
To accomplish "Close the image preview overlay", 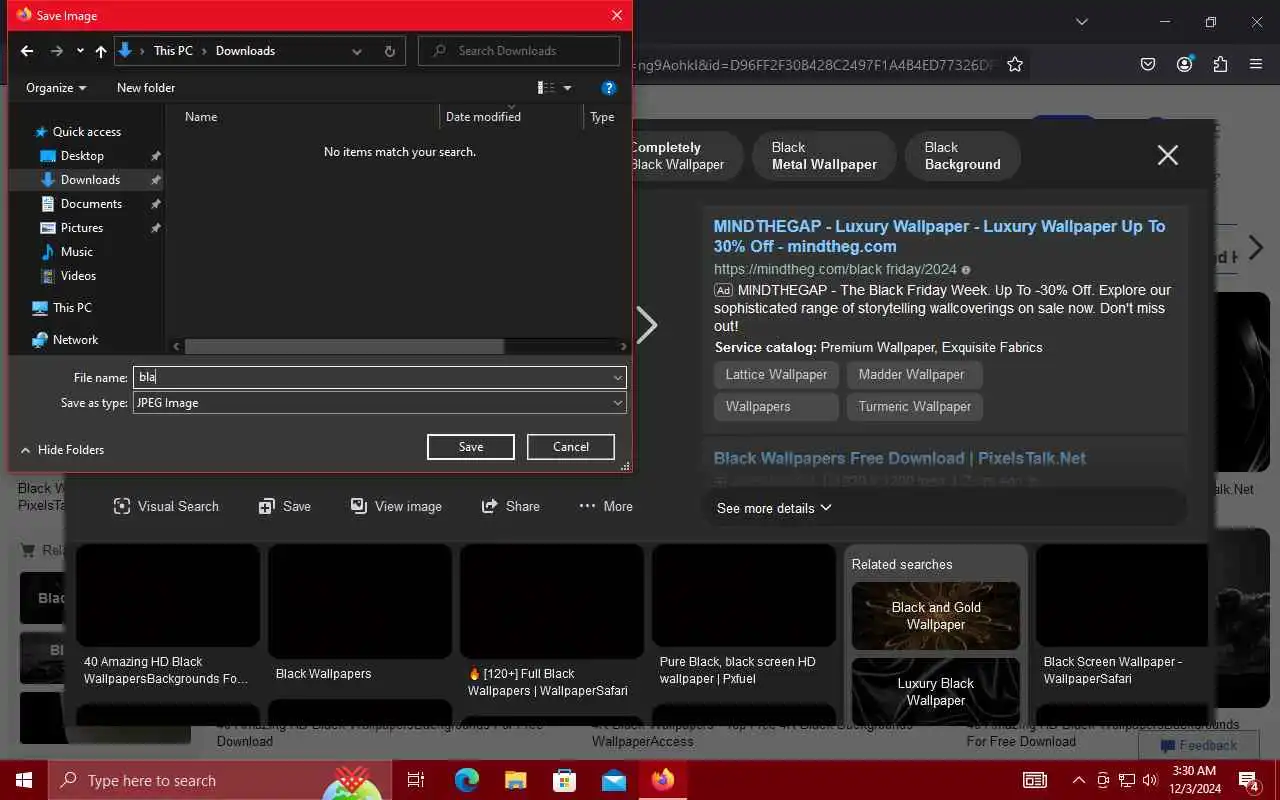I will (1168, 155).
